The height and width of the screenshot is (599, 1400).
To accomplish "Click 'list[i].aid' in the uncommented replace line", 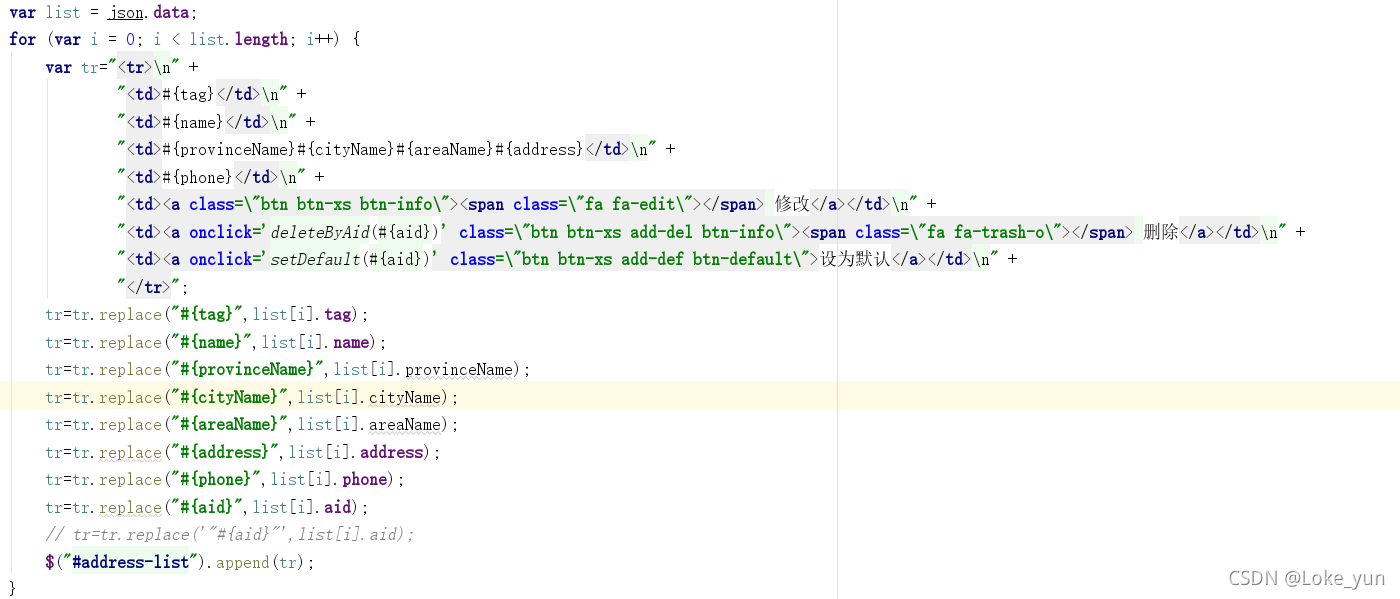I will click(302, 507).
